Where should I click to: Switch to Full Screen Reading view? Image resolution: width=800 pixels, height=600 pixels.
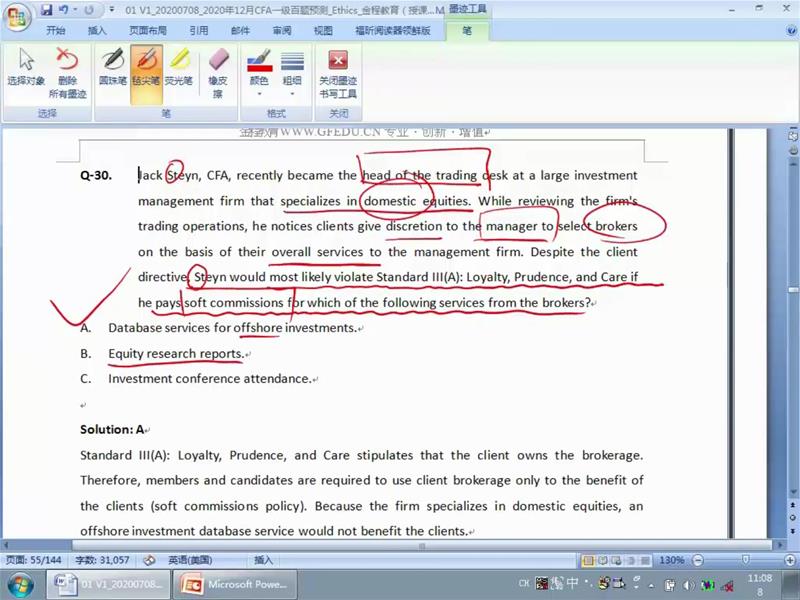tap(603, 560)
